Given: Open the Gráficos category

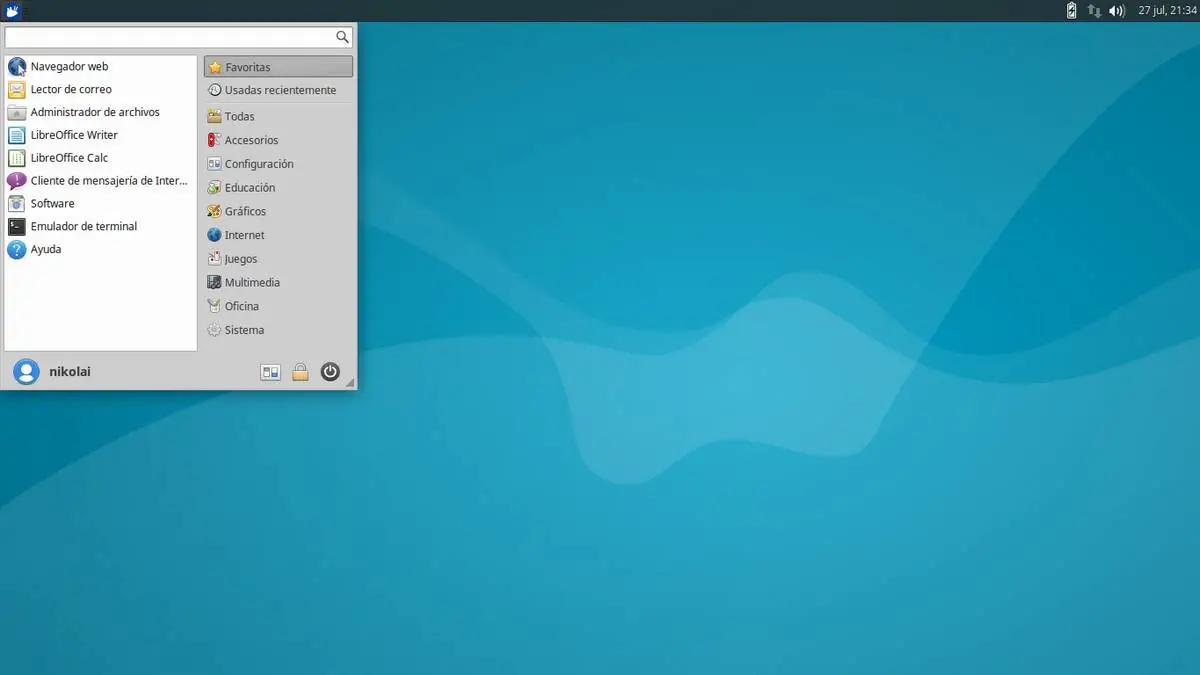Looking at the screenshot, I should [x=278, y=212].
